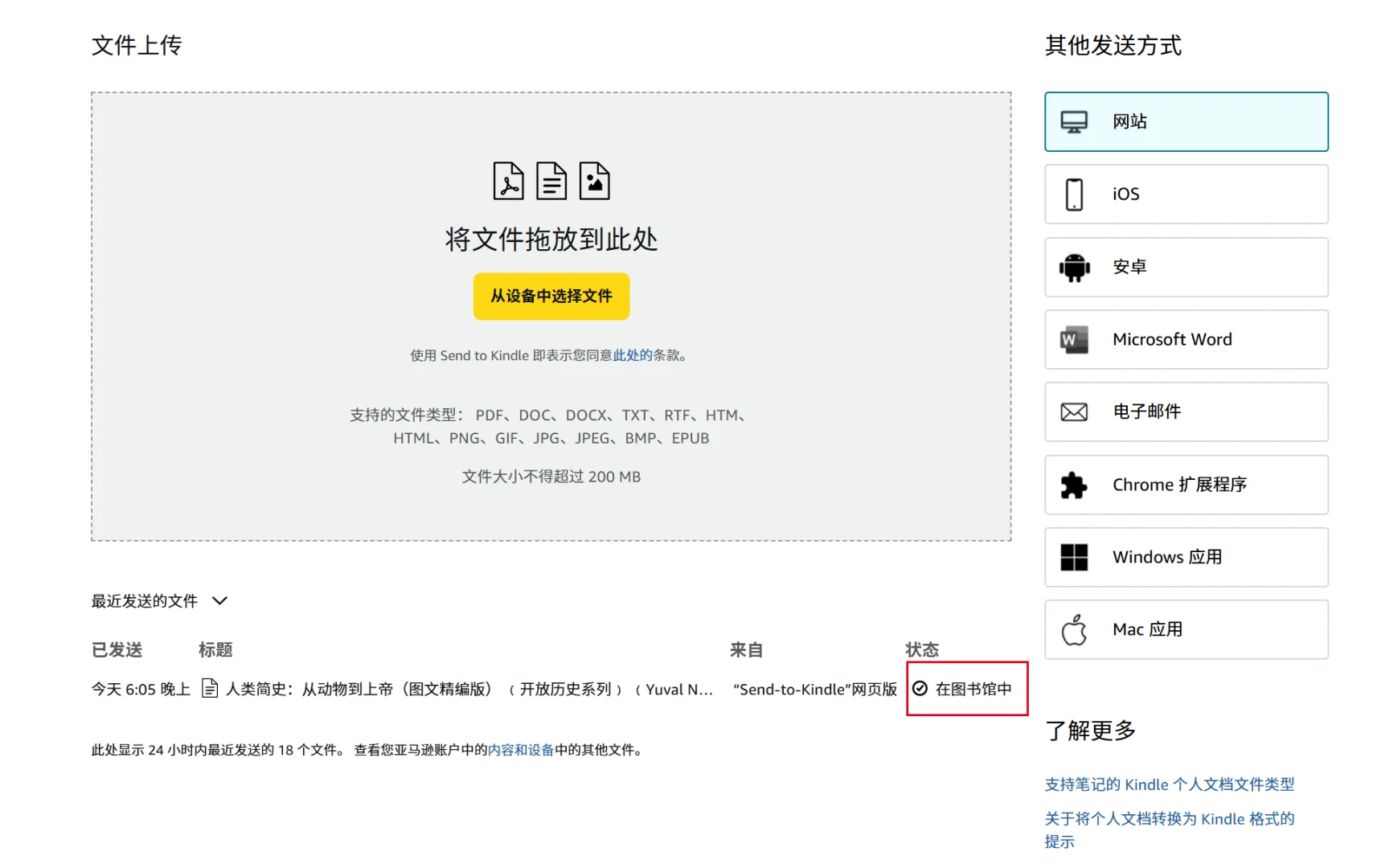Viewport: 1377px width, 868px height.
Task: Open Chrome 扩展程序 option
Action: 1186,485
